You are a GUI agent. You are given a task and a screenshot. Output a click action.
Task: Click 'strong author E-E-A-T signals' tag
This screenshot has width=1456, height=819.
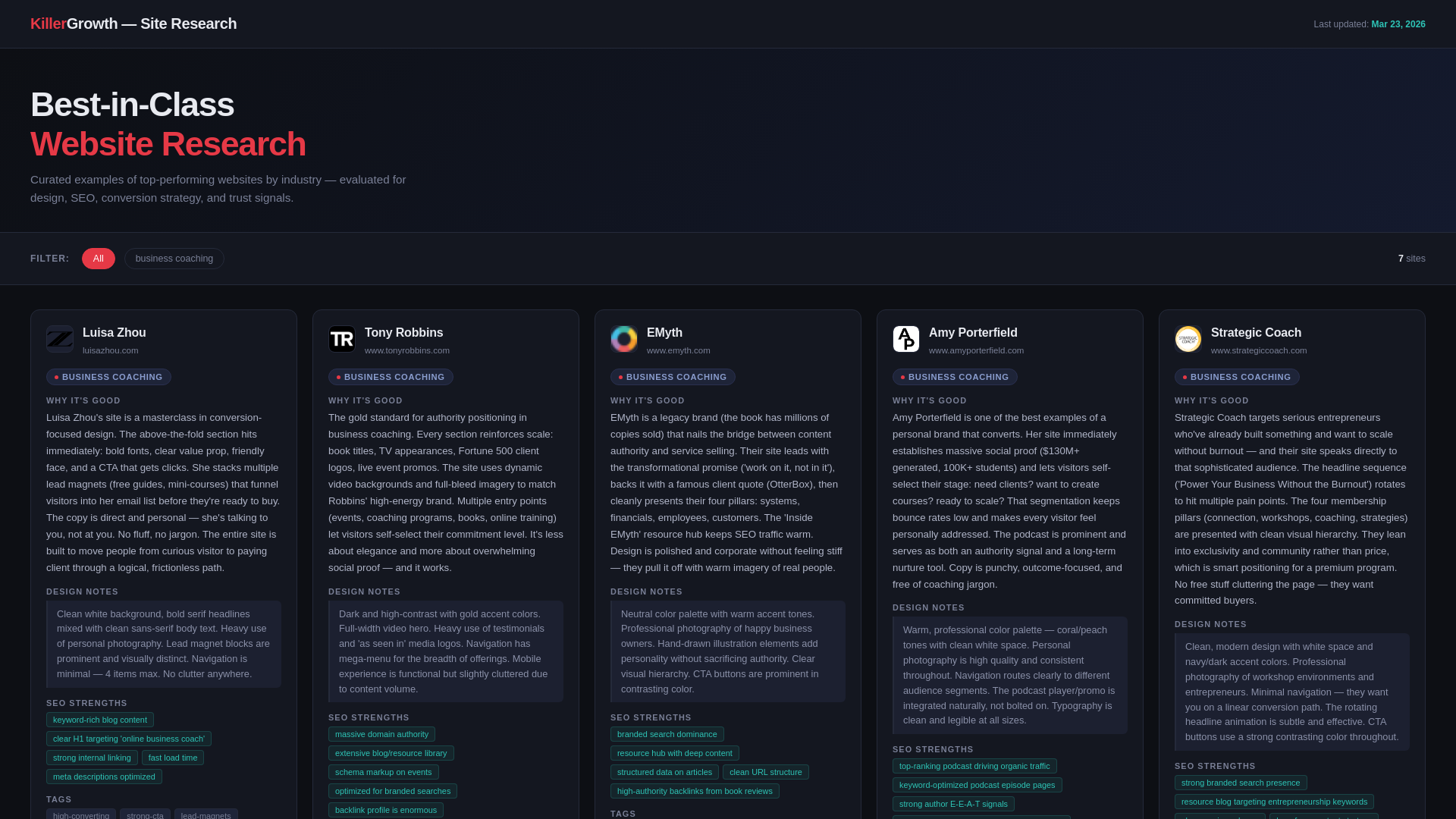[x=953, y=804]
